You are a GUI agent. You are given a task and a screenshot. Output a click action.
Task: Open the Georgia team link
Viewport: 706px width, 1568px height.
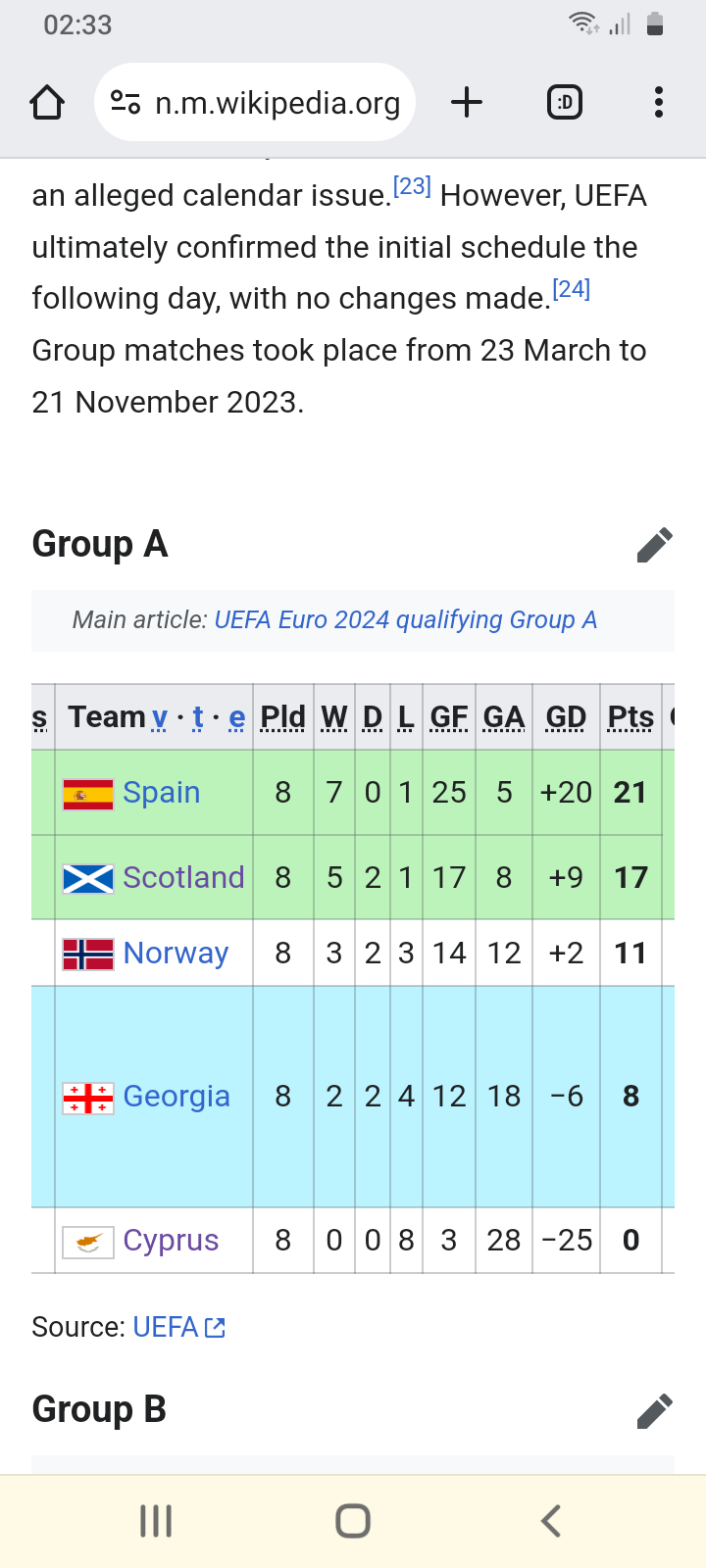click(176, 1096)
